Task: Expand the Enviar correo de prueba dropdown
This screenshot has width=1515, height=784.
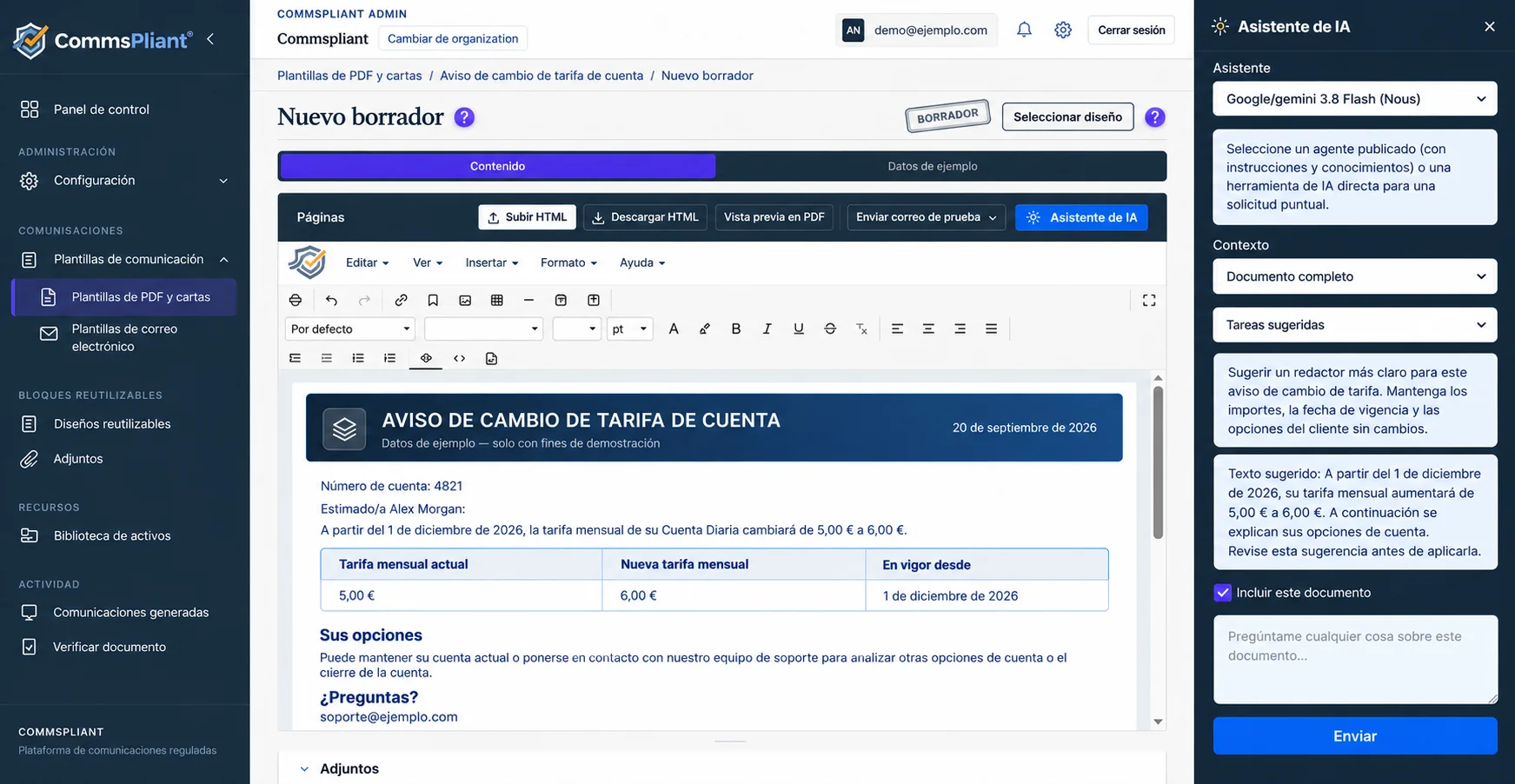Action: coord(927,217)
